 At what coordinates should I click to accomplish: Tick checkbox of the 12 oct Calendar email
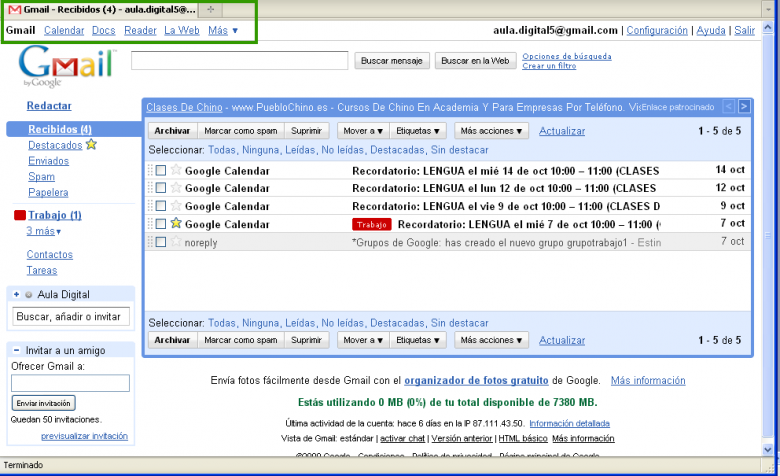pyautogui.click(x=161, y=188)
